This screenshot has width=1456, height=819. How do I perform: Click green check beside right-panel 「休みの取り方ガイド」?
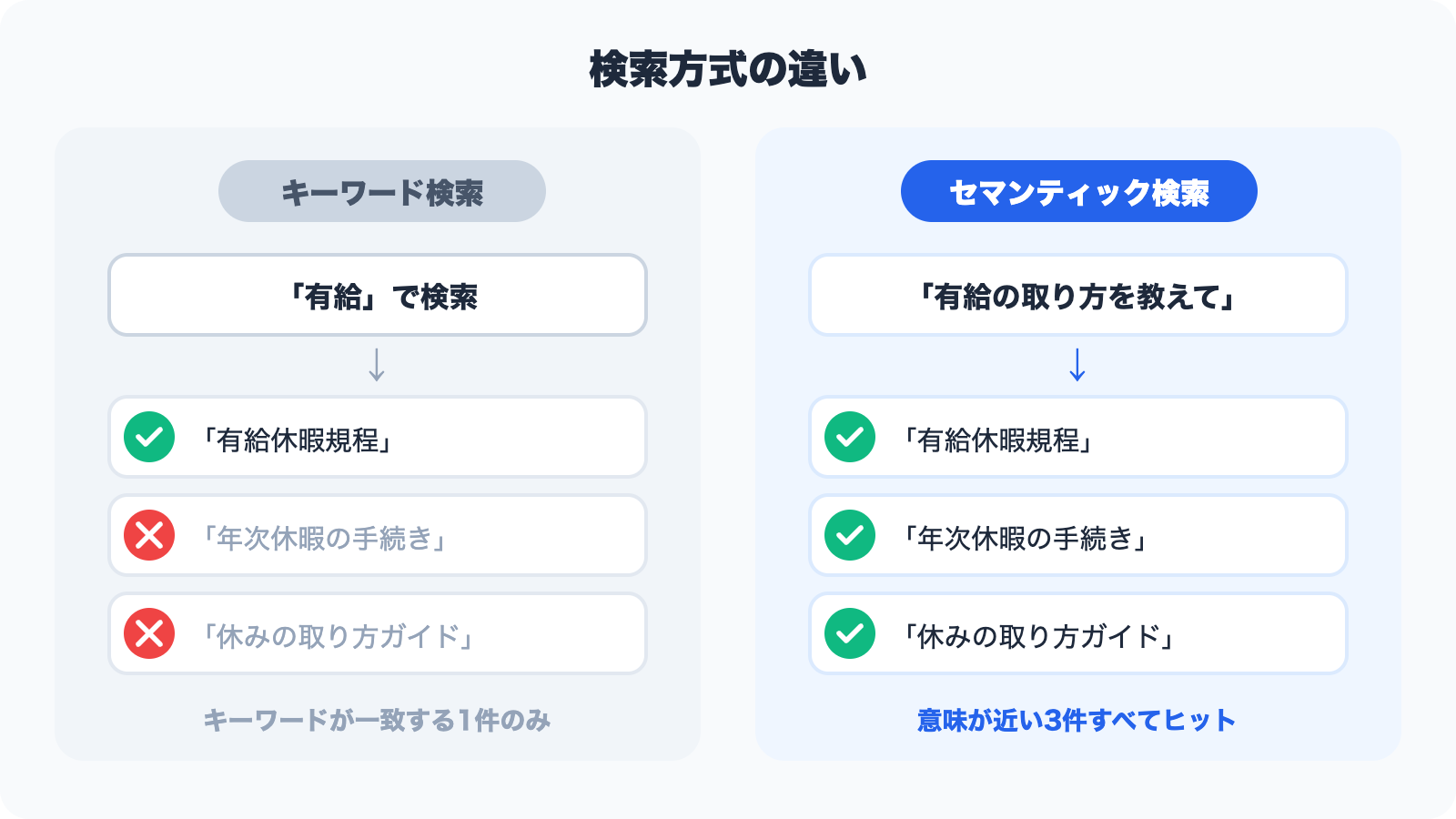coord(850,633)
